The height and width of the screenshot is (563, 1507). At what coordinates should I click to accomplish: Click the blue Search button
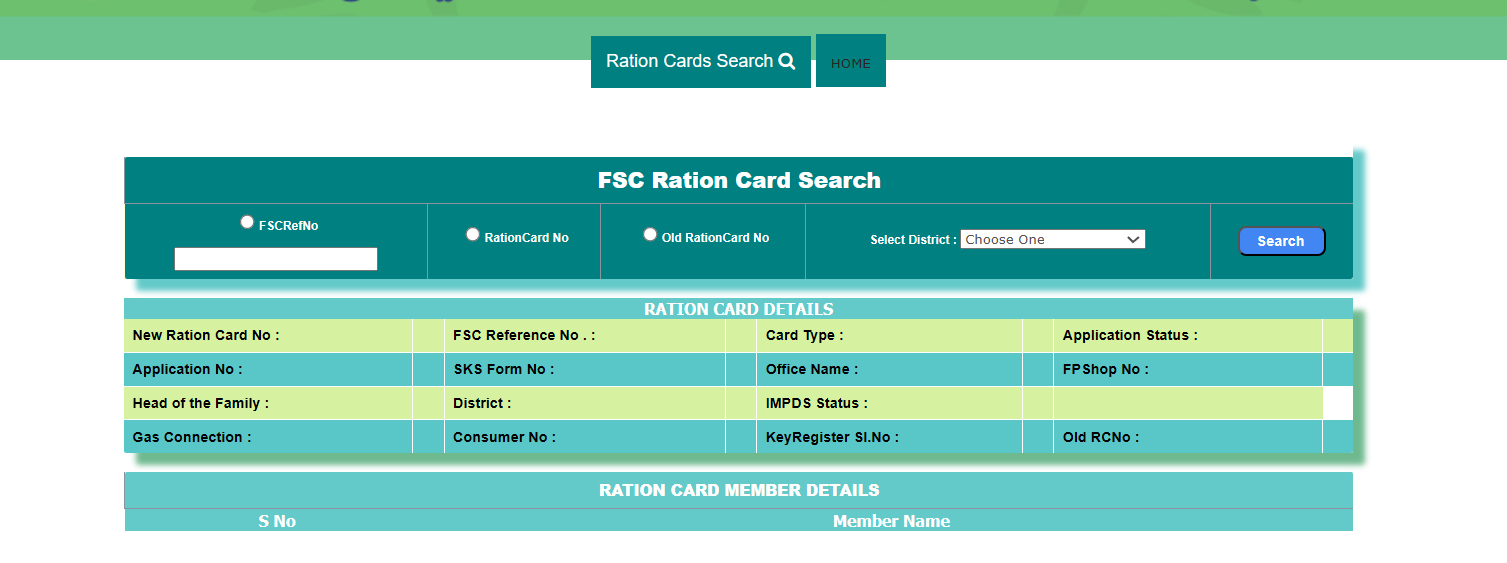(1281, 241)
